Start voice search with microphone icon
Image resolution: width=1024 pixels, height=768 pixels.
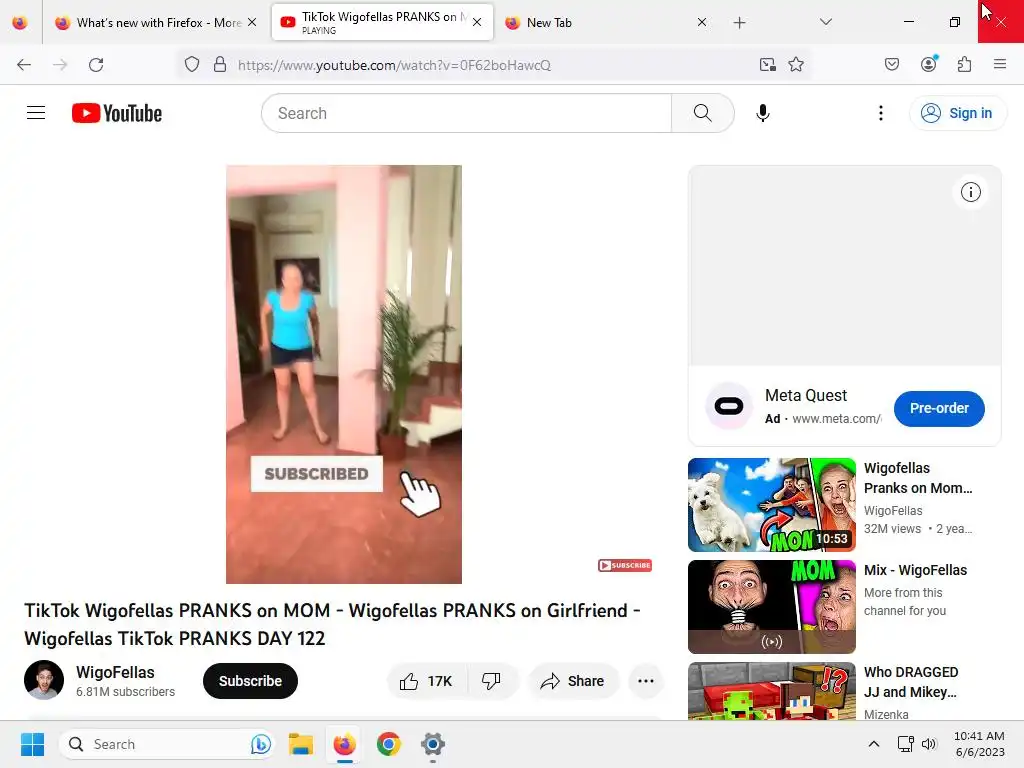tap(762, 113)
